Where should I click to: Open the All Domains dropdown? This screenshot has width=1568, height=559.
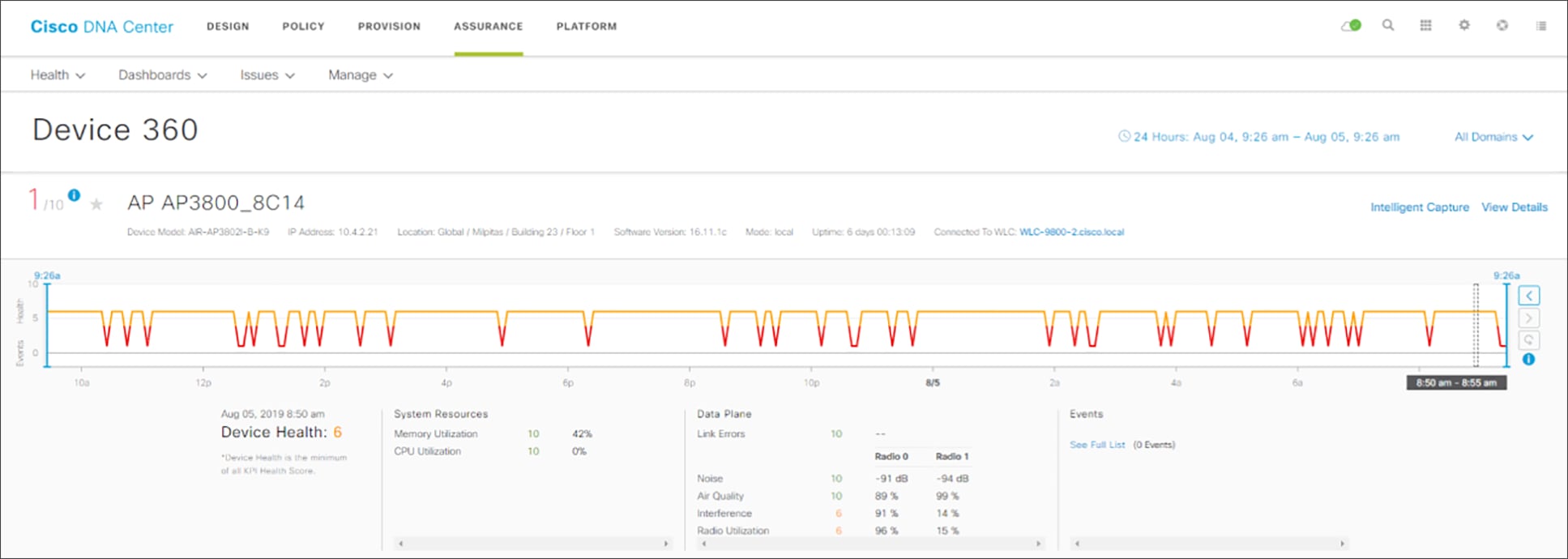(1493, 137)
